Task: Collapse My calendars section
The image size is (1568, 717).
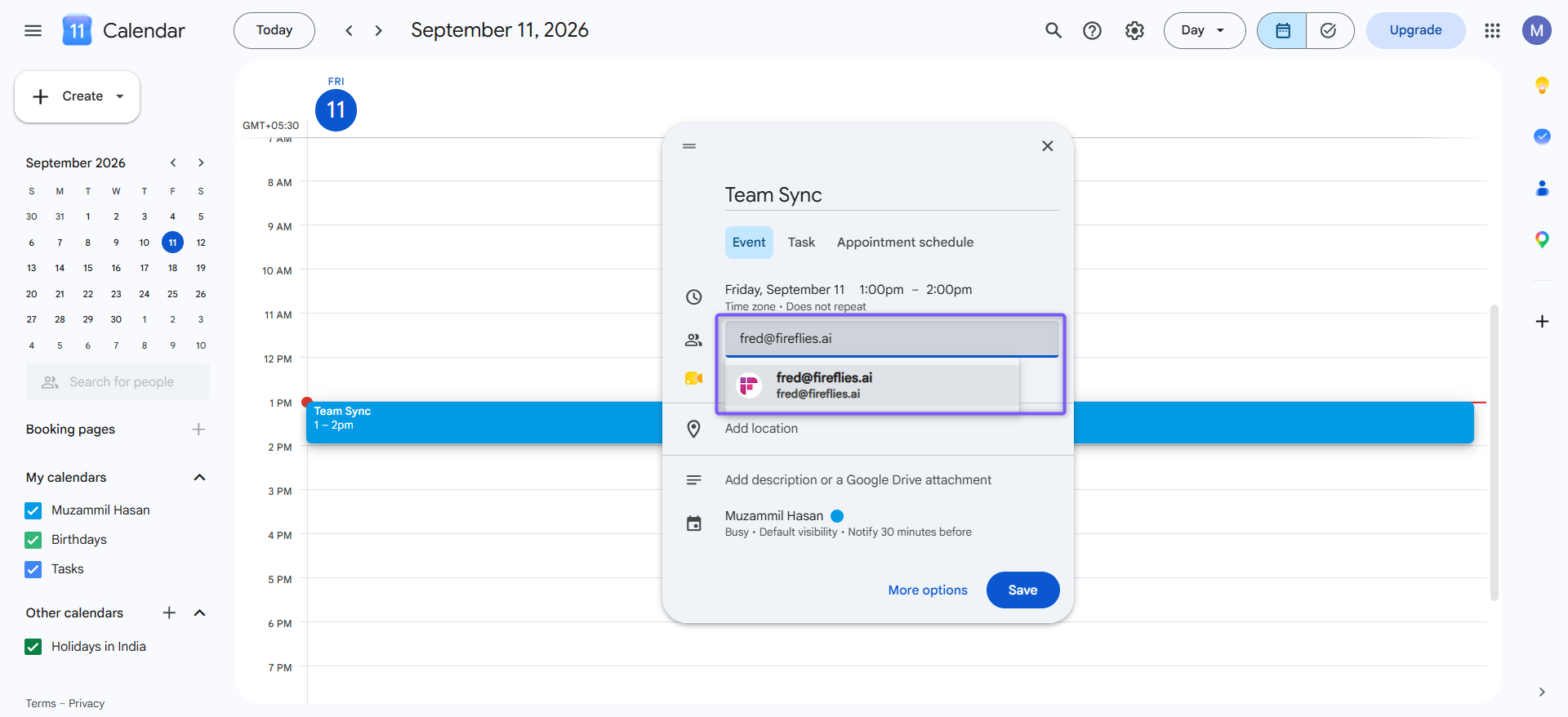Action: click(x=199, y=478)
